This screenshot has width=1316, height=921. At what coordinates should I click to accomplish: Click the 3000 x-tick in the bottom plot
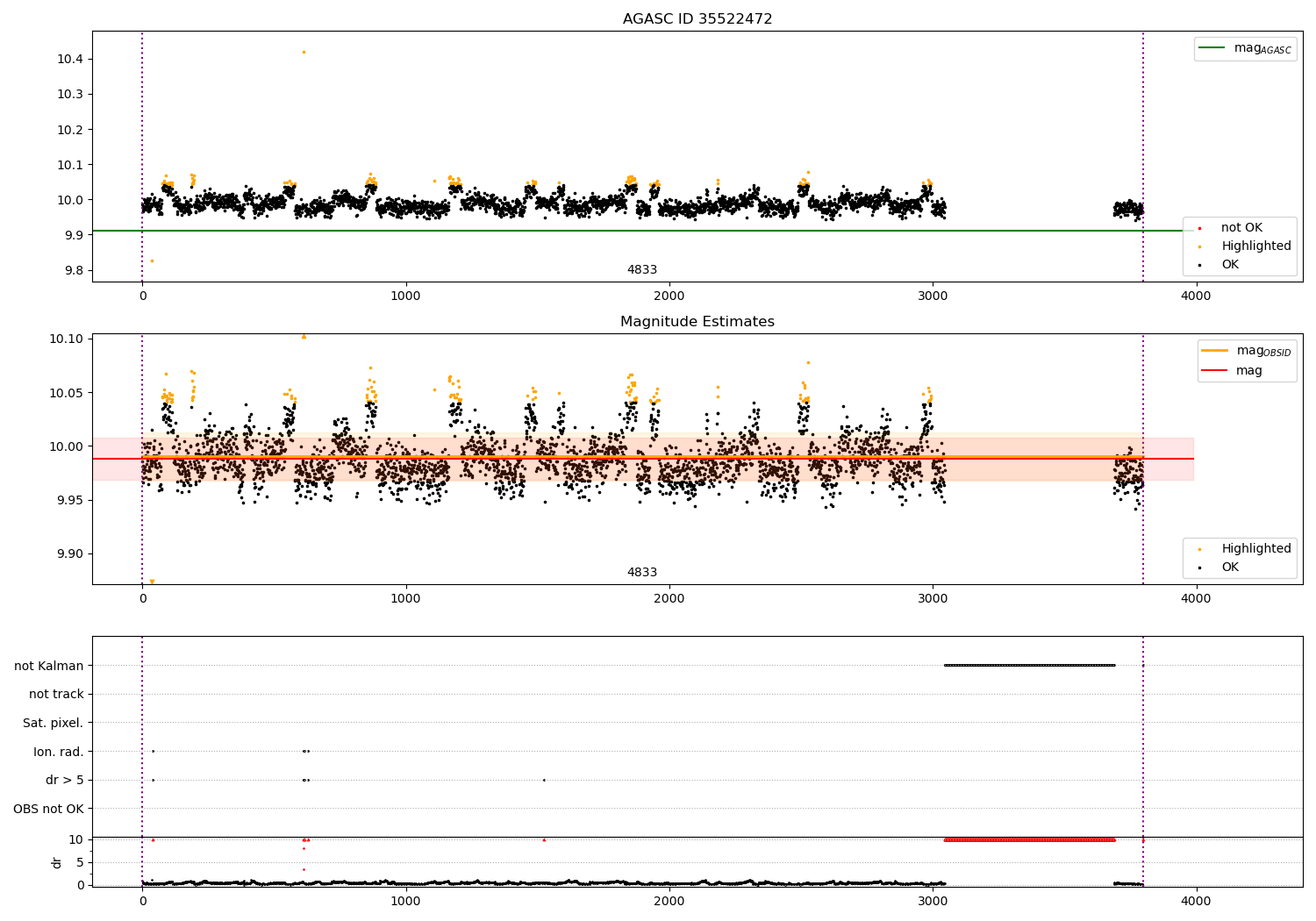[933, 900]
